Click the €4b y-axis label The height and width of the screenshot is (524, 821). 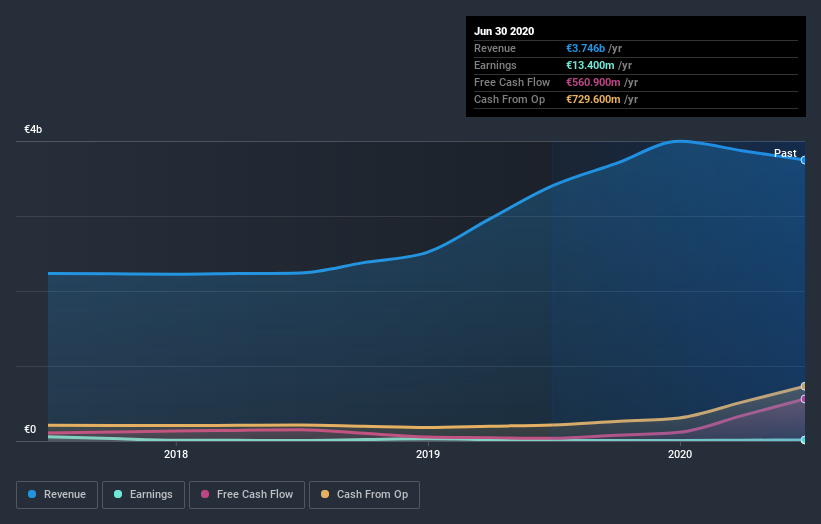coord(33,129)
